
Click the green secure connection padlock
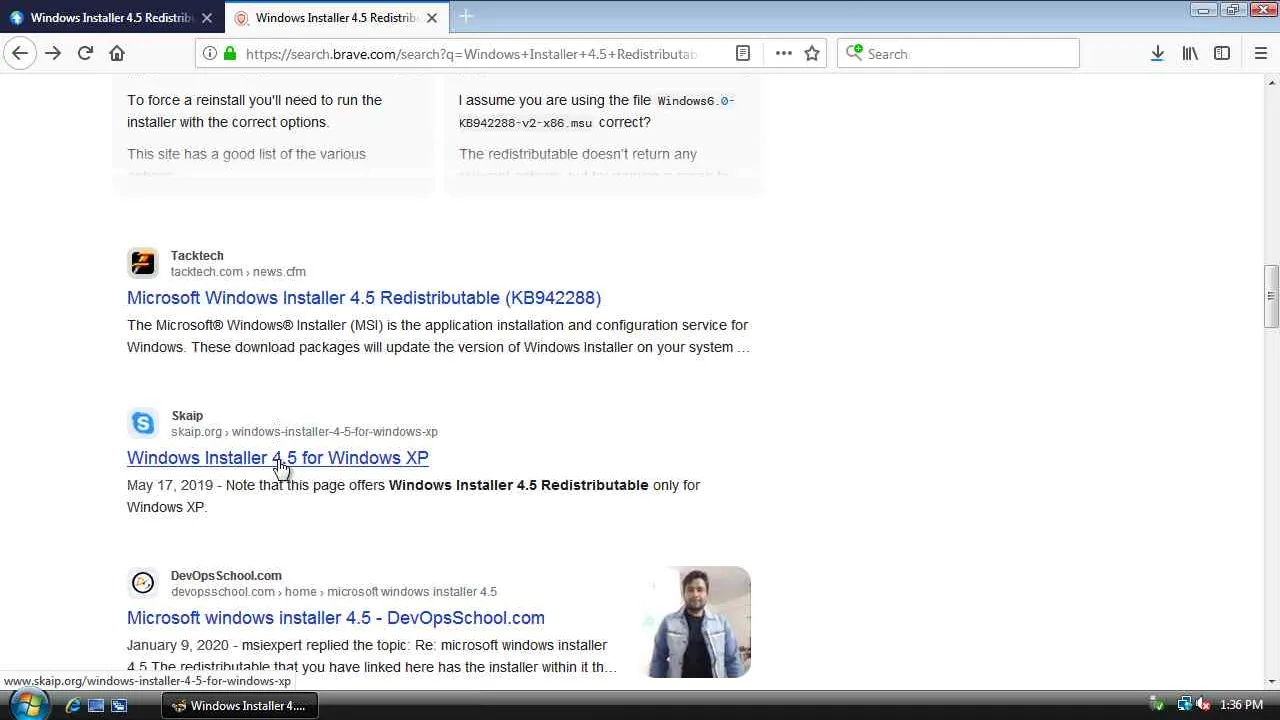coord(230,54)
